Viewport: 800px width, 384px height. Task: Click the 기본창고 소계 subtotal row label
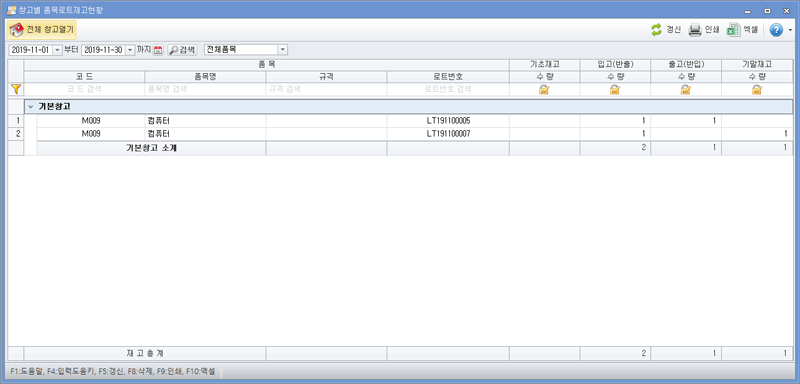(152, 148)
